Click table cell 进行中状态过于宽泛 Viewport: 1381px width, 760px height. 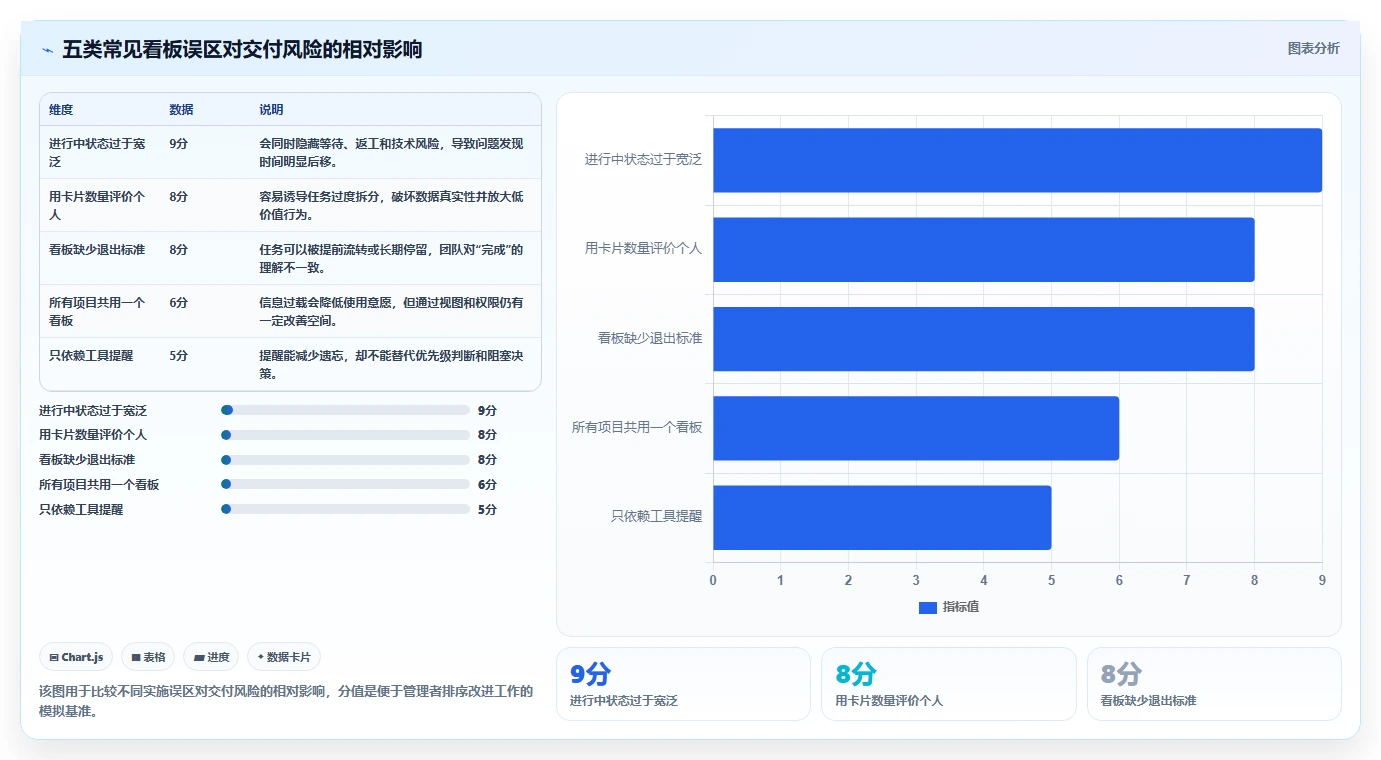tap(97, 152)
